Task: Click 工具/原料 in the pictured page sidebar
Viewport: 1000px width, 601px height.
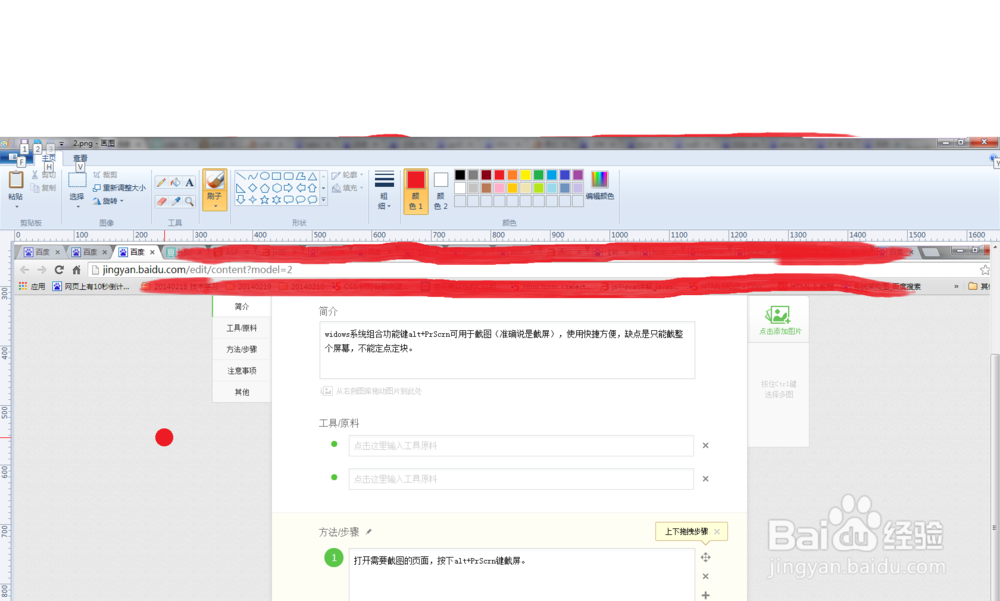Action: 242,328
